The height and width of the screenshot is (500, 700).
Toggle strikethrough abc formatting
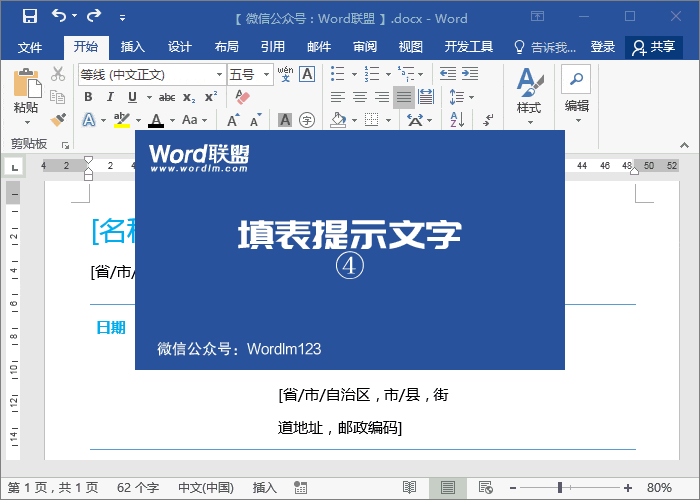[x=167, y=97]
